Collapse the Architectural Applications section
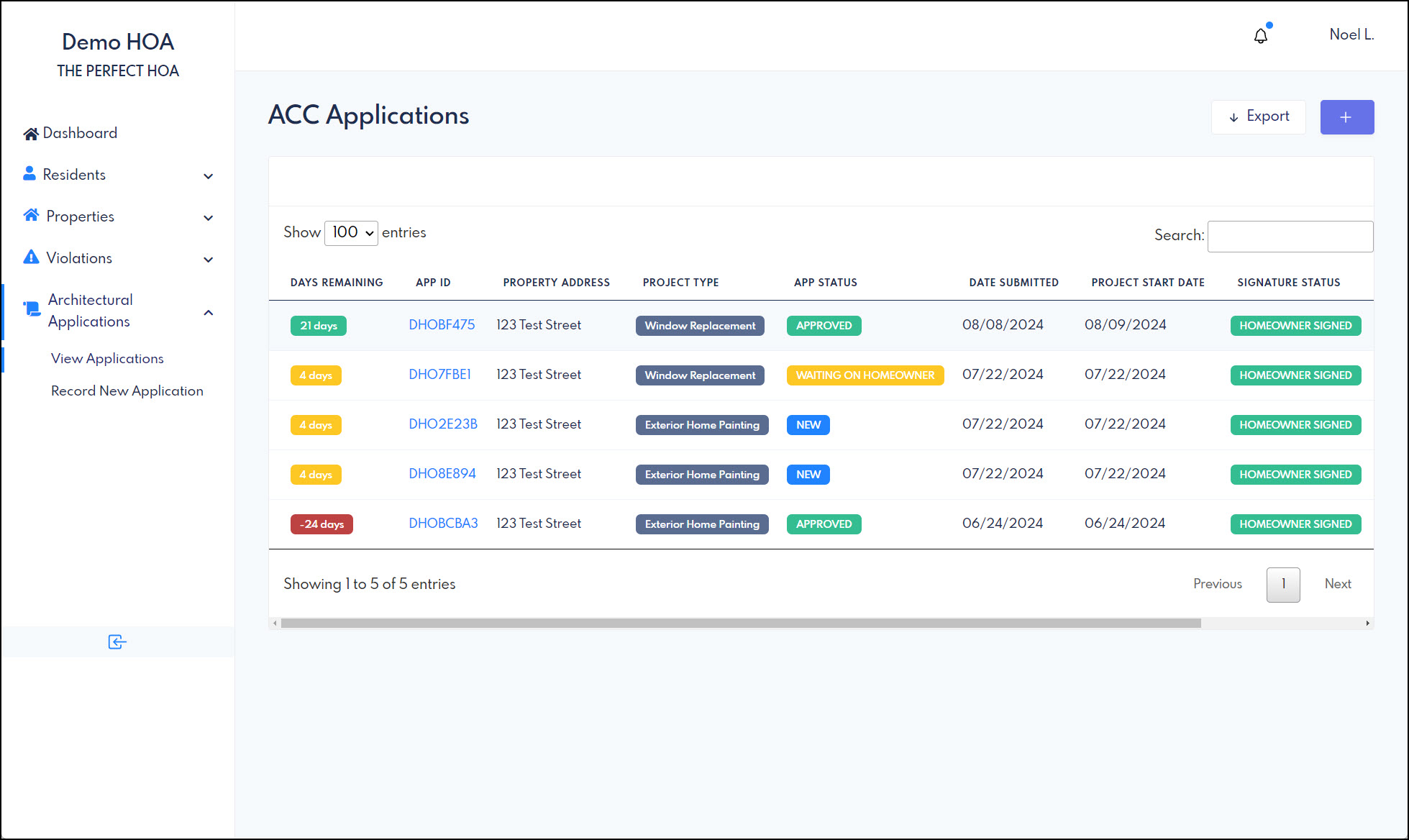The width and height of the screenshot is (1409, 840). [208, 312]
